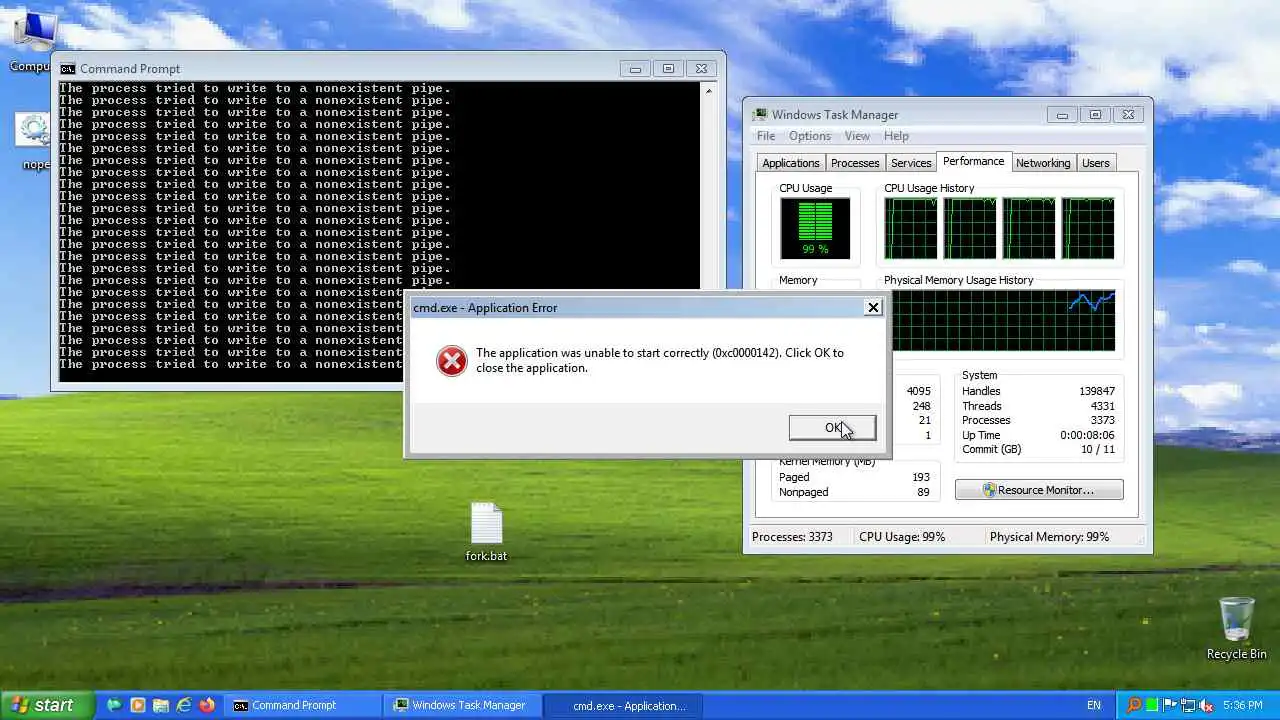Click the muted volume tray icon
This screenshot has width=1280, height=720.
1205,705
